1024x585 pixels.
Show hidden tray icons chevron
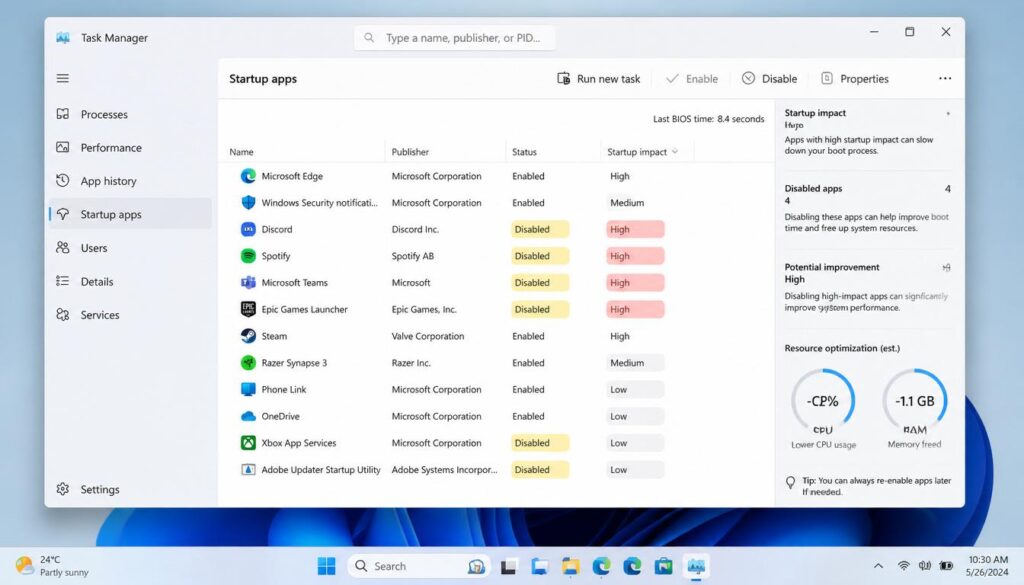[x=878, y=565]
